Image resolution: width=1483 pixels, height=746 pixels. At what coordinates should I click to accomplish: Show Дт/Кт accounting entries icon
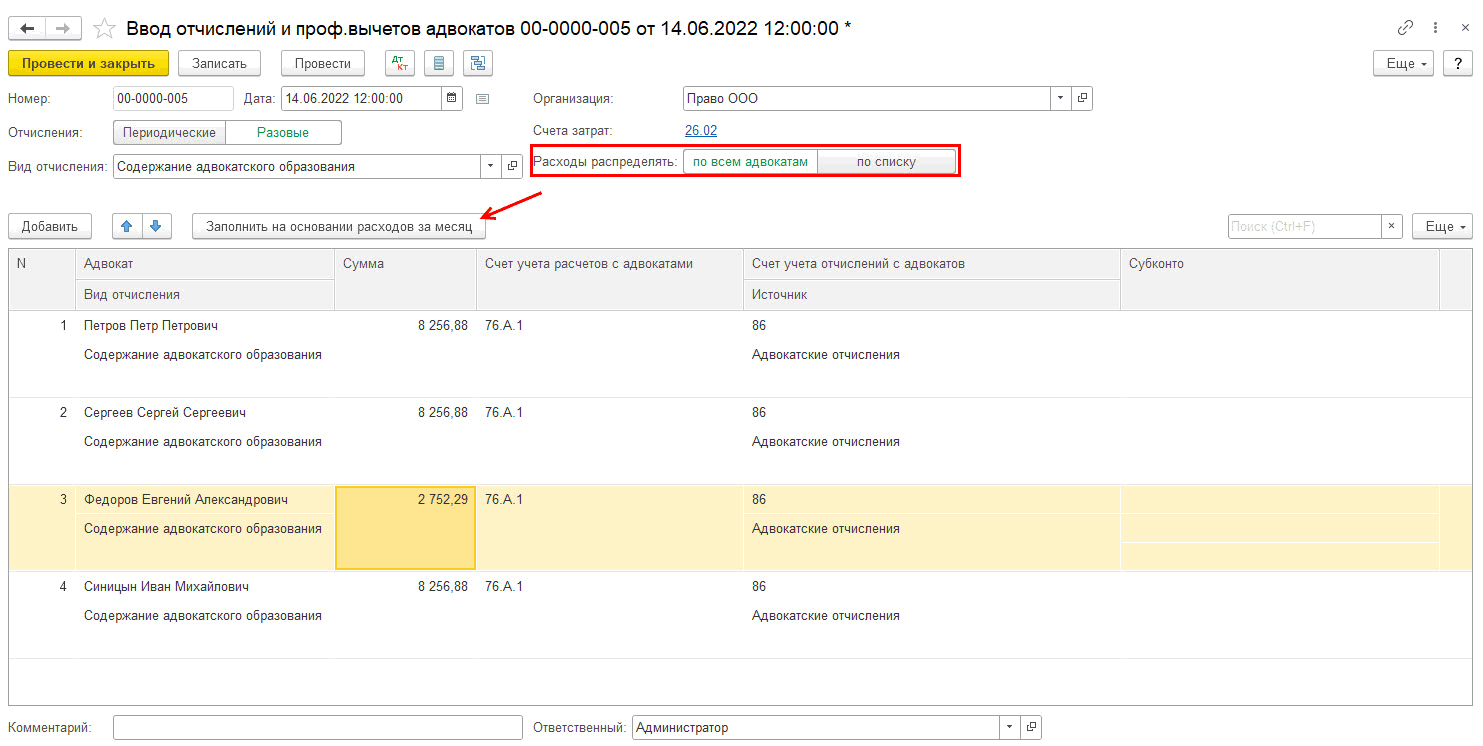tap(400, 63)
